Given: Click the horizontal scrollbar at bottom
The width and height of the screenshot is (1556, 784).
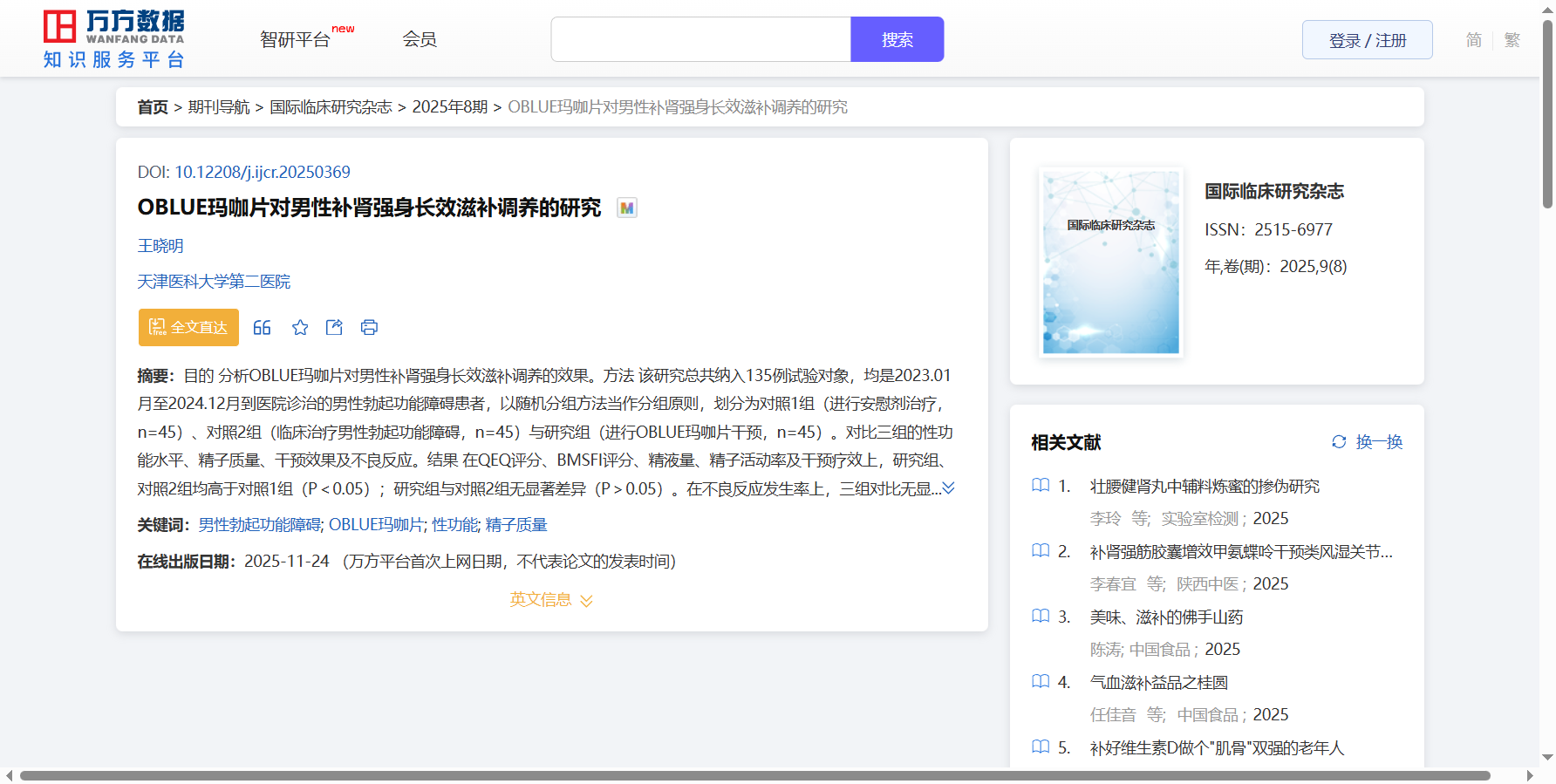Looking at the screenshot, I should 754,775.
